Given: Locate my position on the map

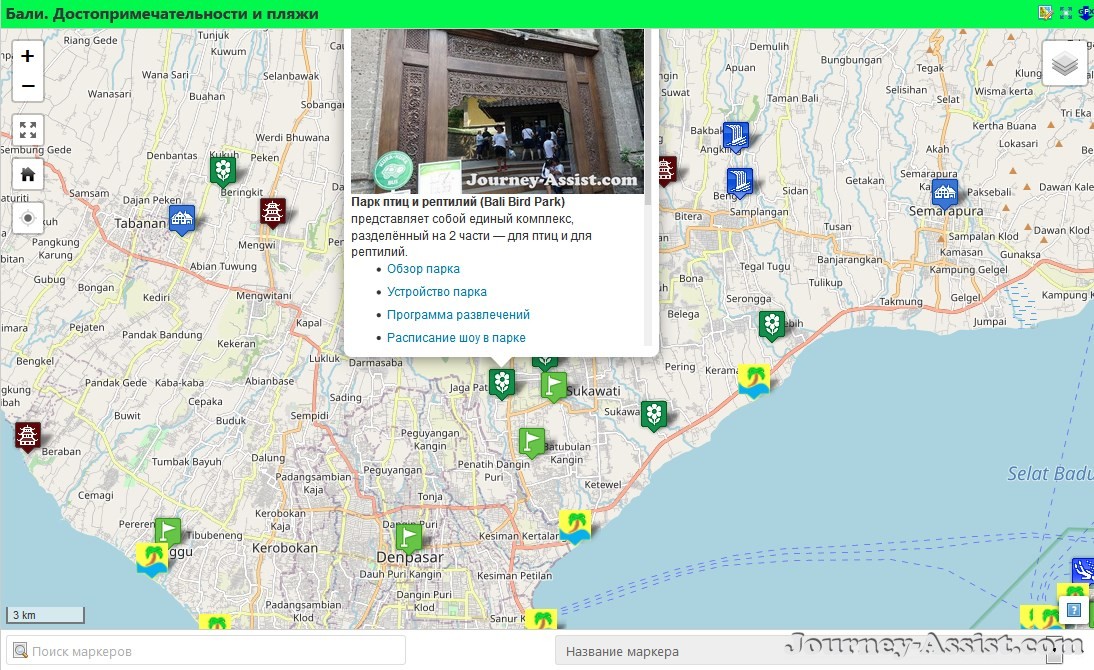Looking at the screenshot, I should pyautogui.click(x=28, y=218).
